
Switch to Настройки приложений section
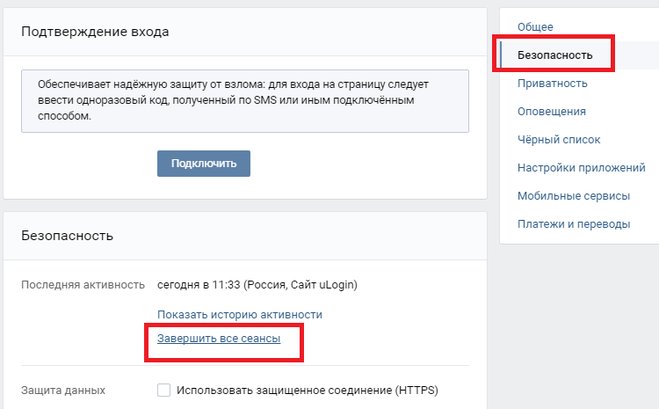click(581, 168)
